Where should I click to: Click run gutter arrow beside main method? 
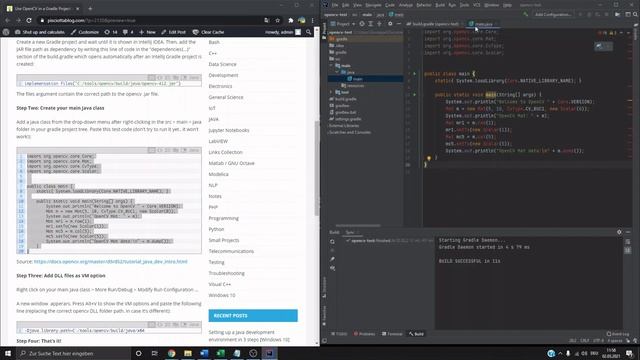tap(415, 95)
